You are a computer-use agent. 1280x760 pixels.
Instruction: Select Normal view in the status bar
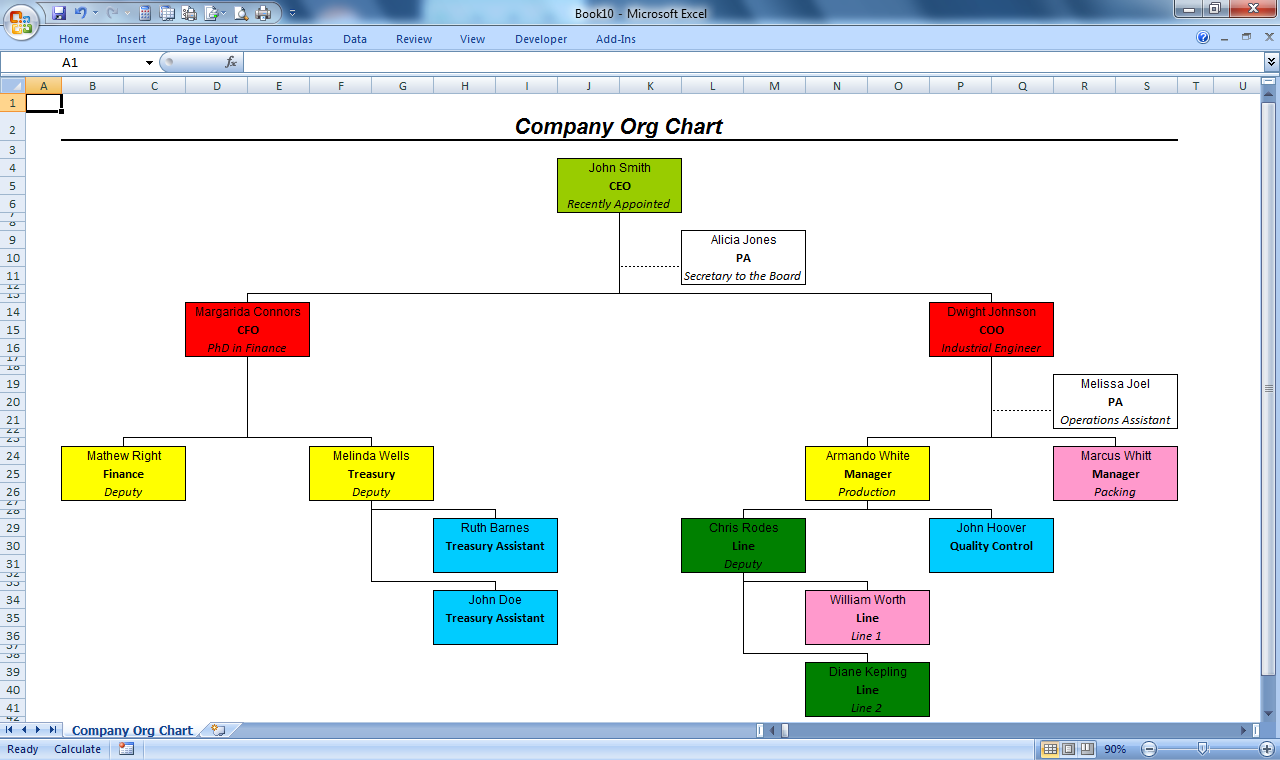(x=1049, y=748)
